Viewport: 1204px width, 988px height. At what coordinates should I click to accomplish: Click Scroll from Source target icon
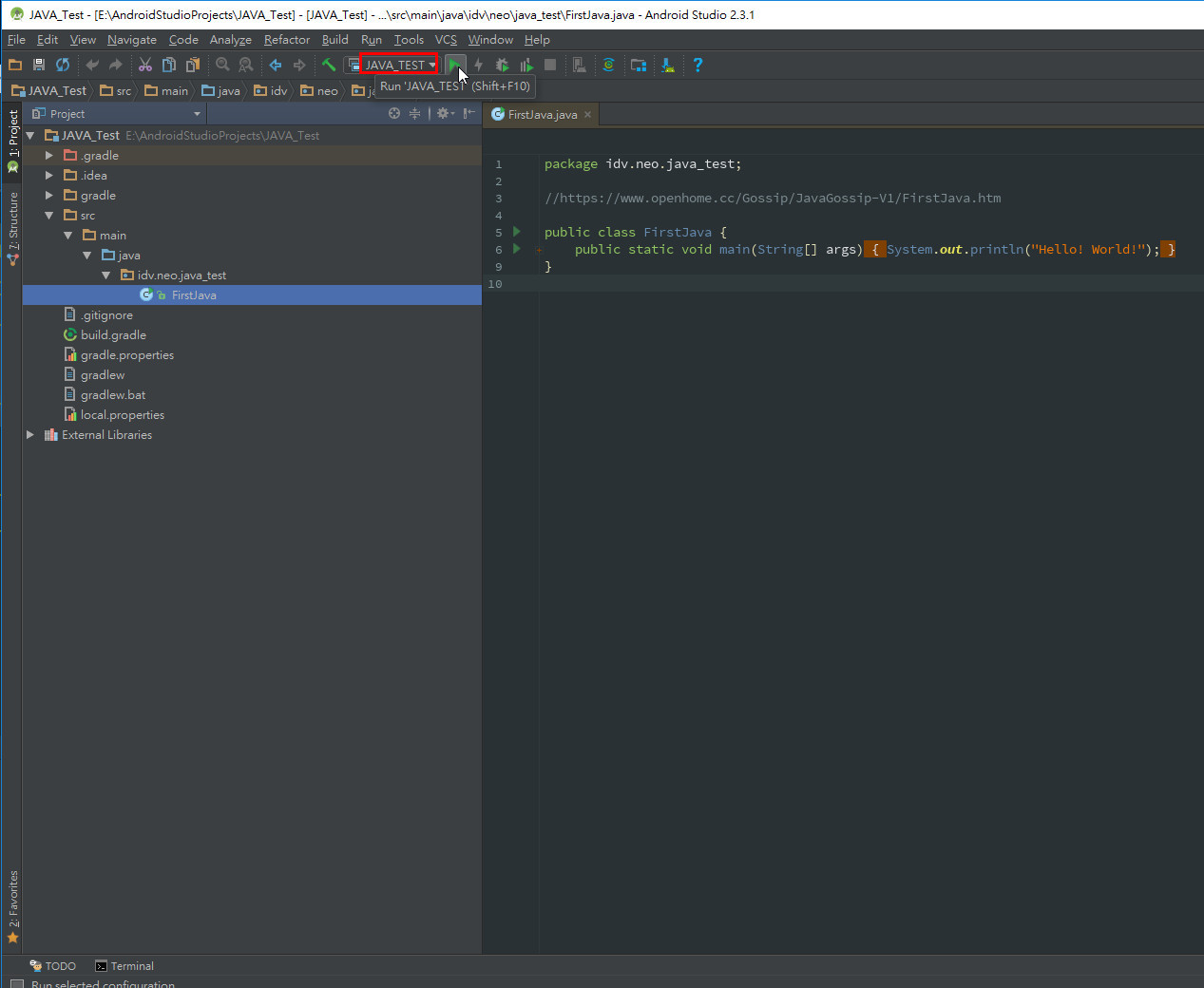(x=394, y=113)
